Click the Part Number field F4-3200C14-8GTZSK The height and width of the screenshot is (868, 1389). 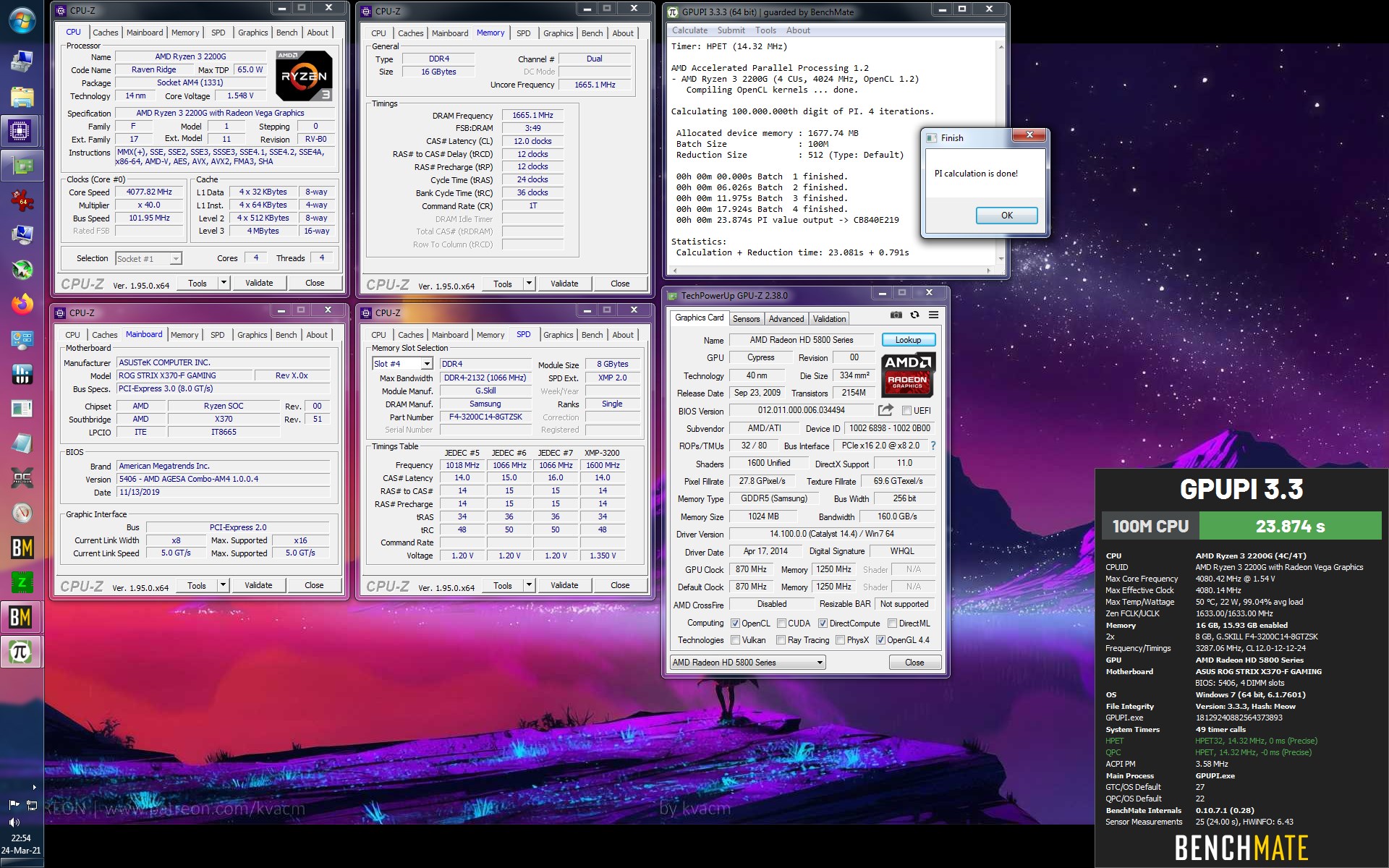click(x=485, y=417)
